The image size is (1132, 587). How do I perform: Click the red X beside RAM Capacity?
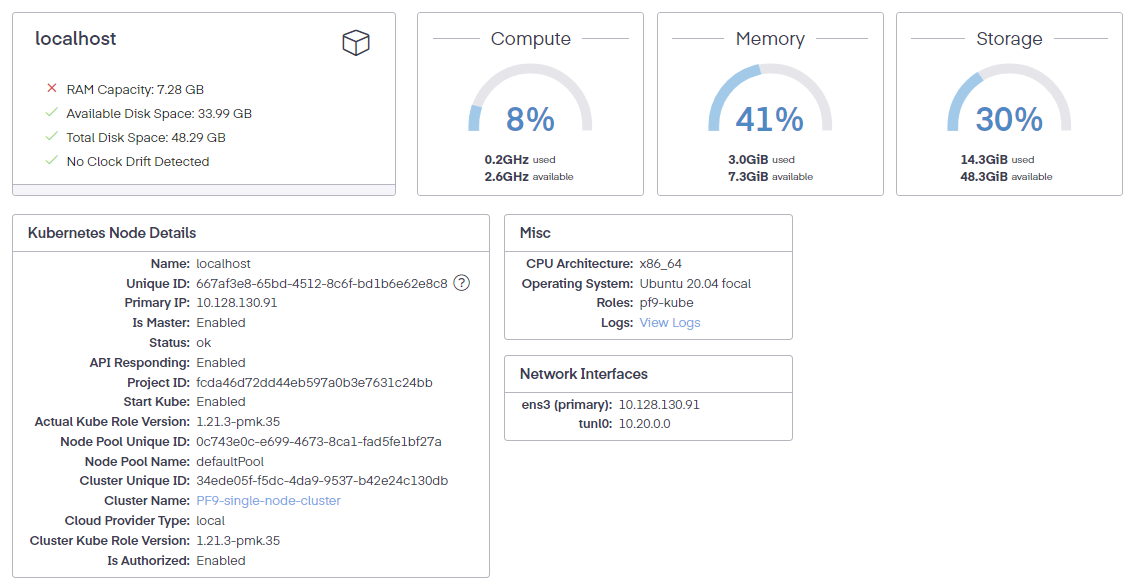[x=52, y=89]
